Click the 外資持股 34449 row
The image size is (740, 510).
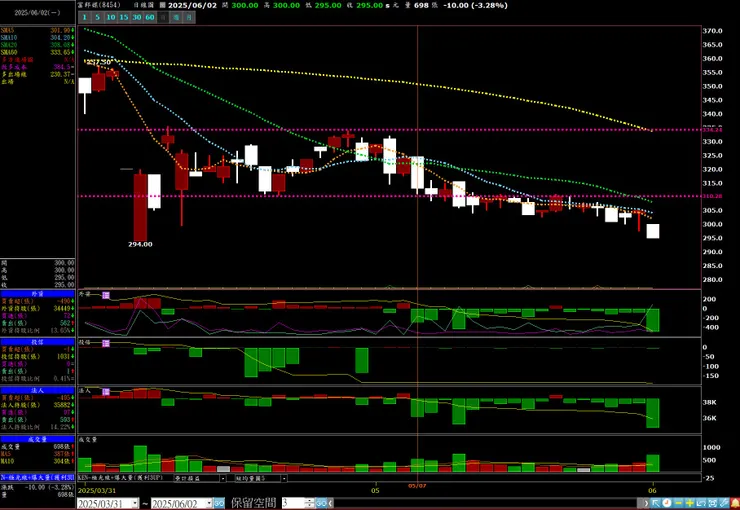point(37,309)
